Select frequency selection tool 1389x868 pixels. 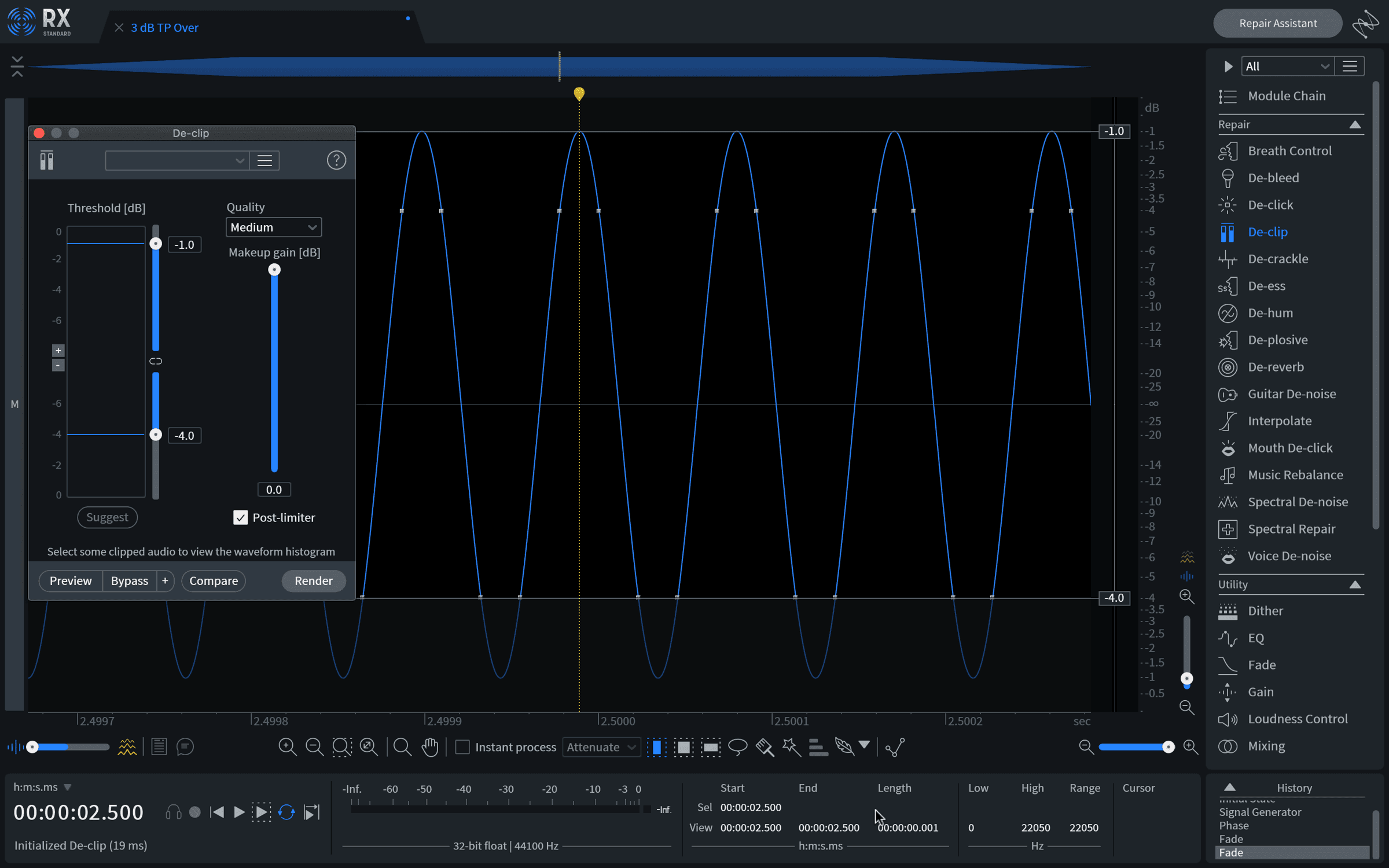pos(711,747)
